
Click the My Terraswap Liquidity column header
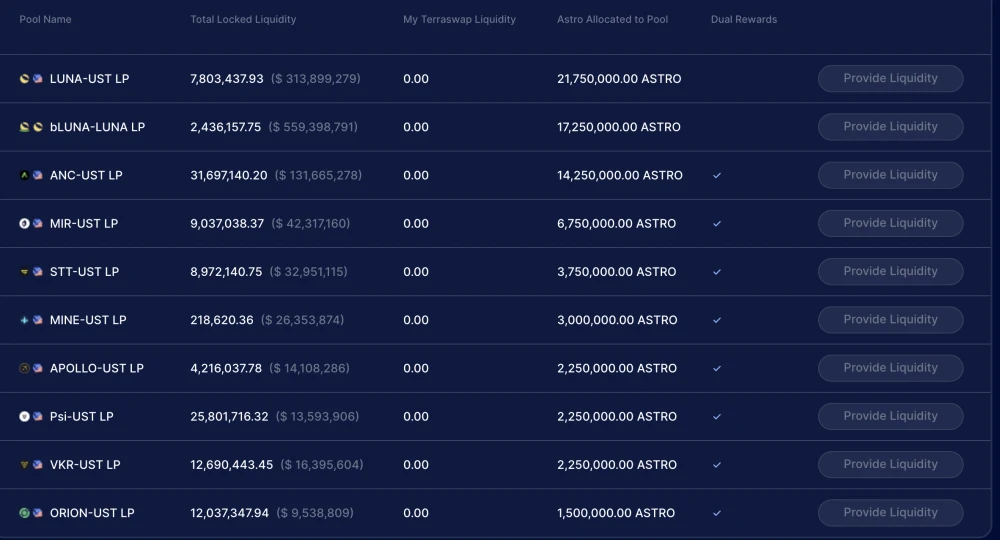(x=459, y=20)
